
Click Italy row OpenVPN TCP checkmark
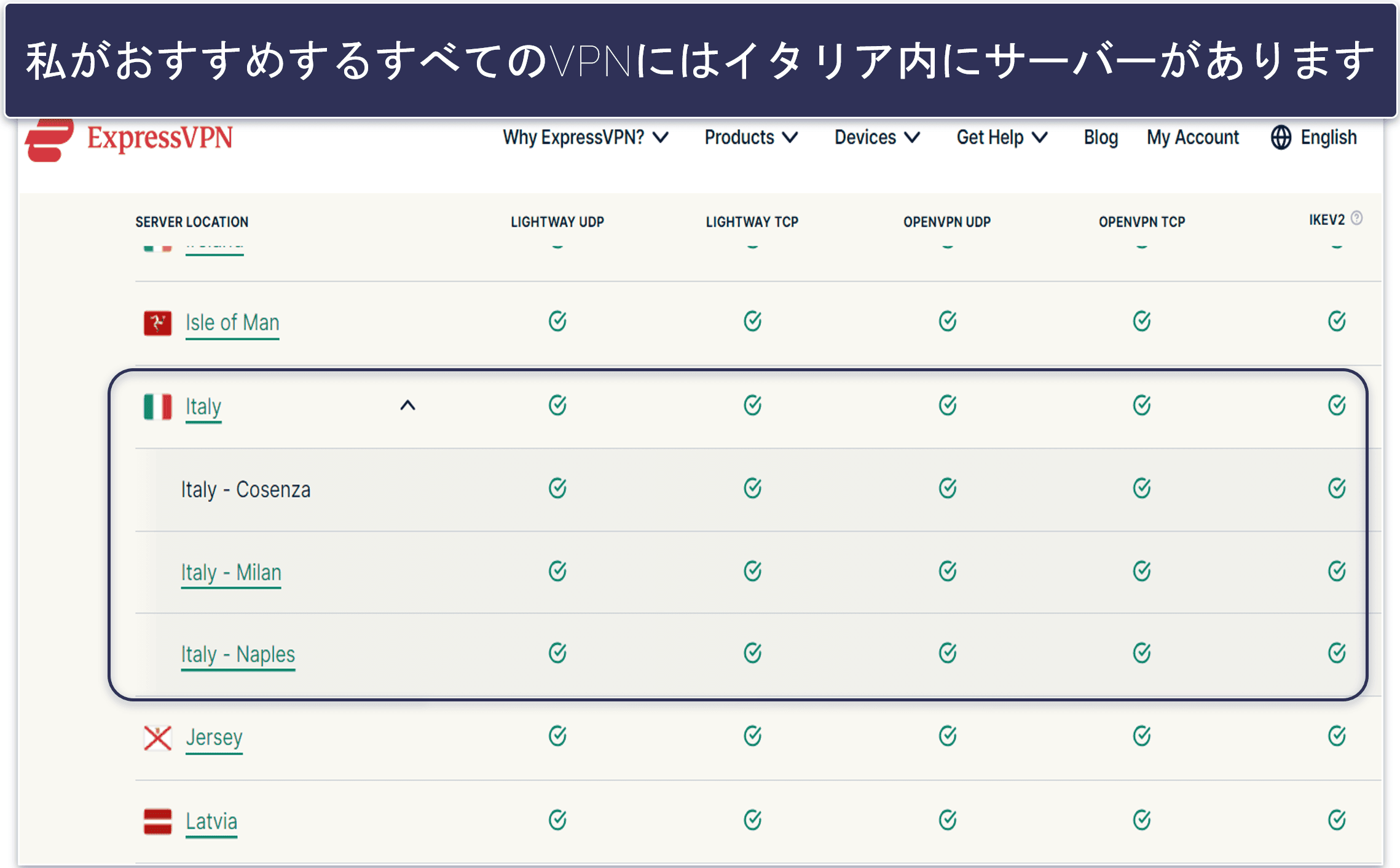pos(1142,405)
